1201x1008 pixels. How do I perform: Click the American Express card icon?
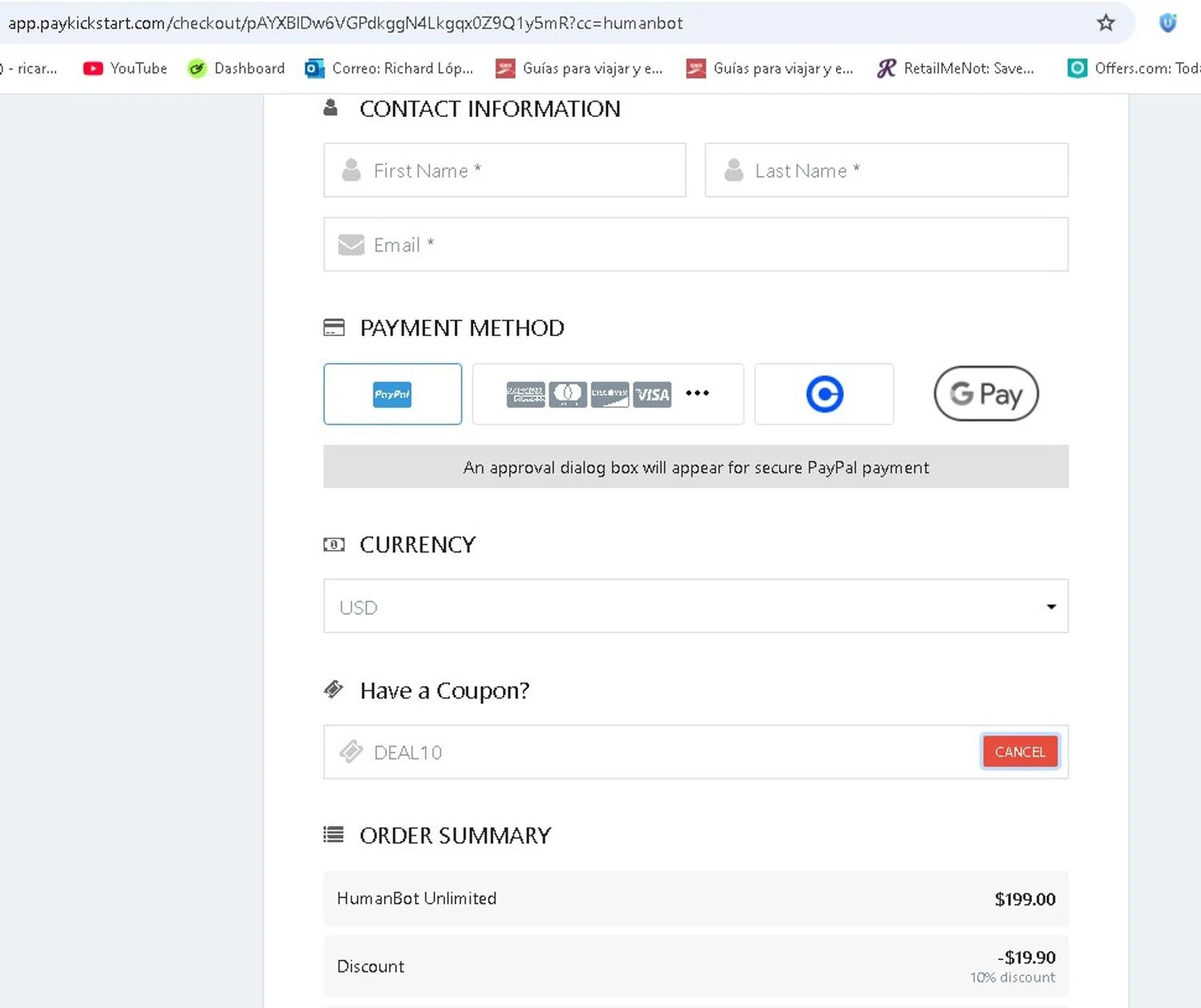point(525,394)
